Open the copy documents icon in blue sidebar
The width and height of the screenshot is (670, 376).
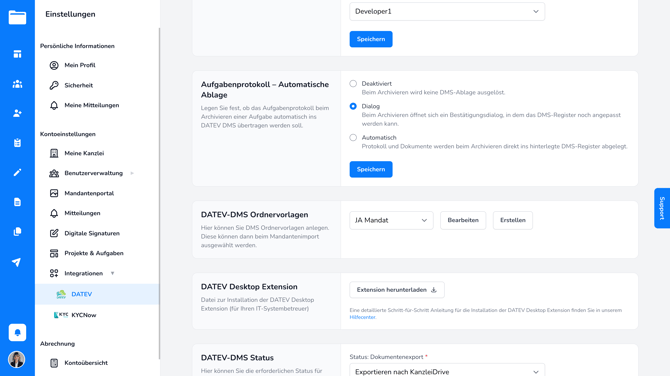coord(17,232)
